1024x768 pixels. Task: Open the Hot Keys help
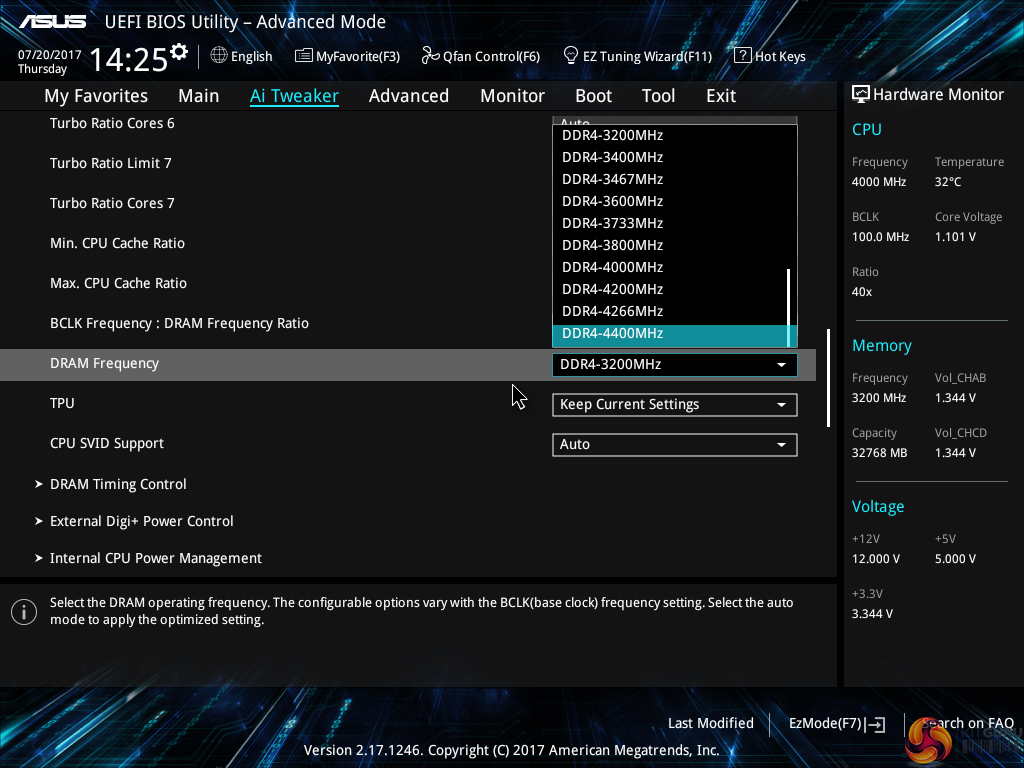769,56
